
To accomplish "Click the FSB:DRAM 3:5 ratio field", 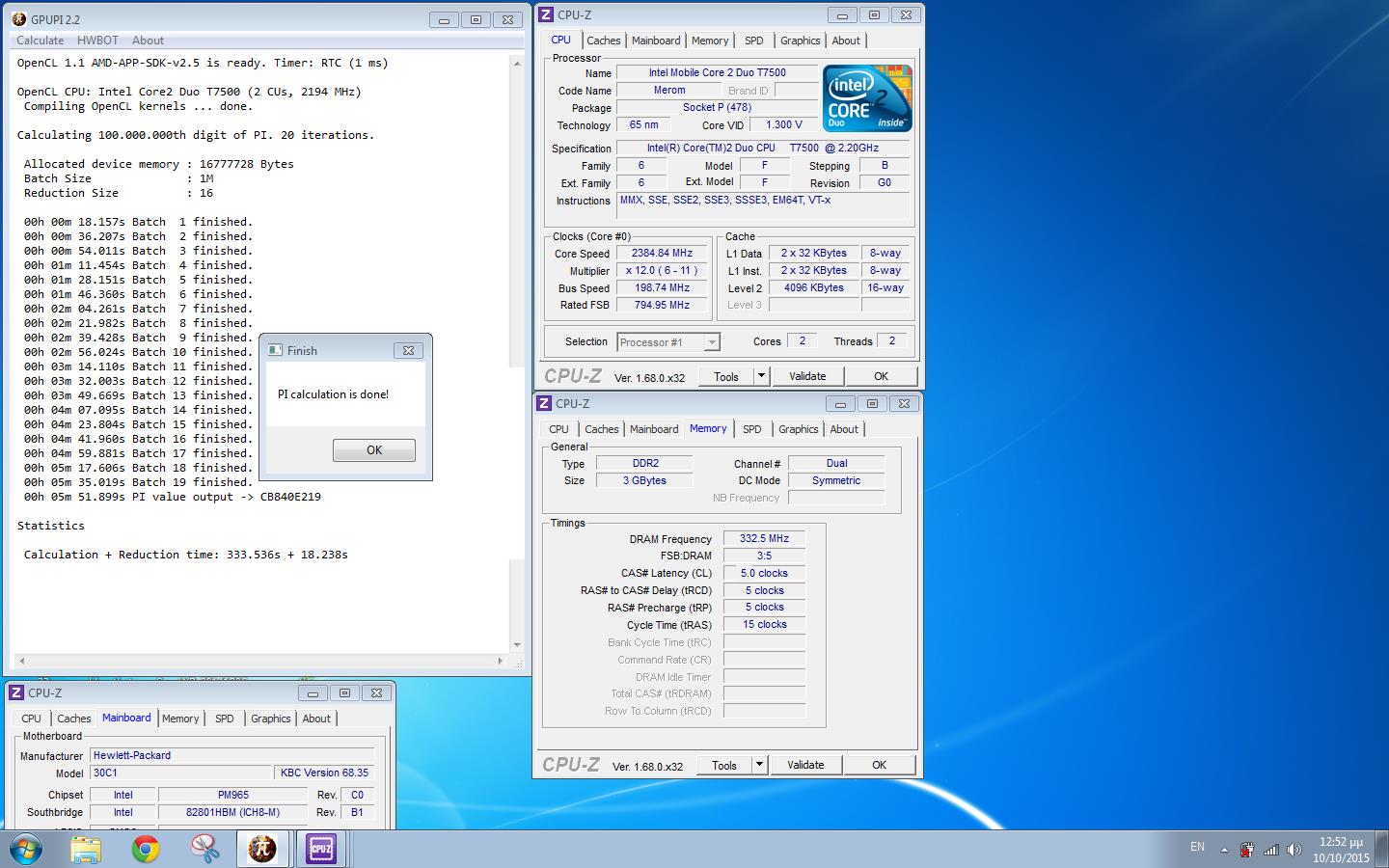I will tap(764, 556).
